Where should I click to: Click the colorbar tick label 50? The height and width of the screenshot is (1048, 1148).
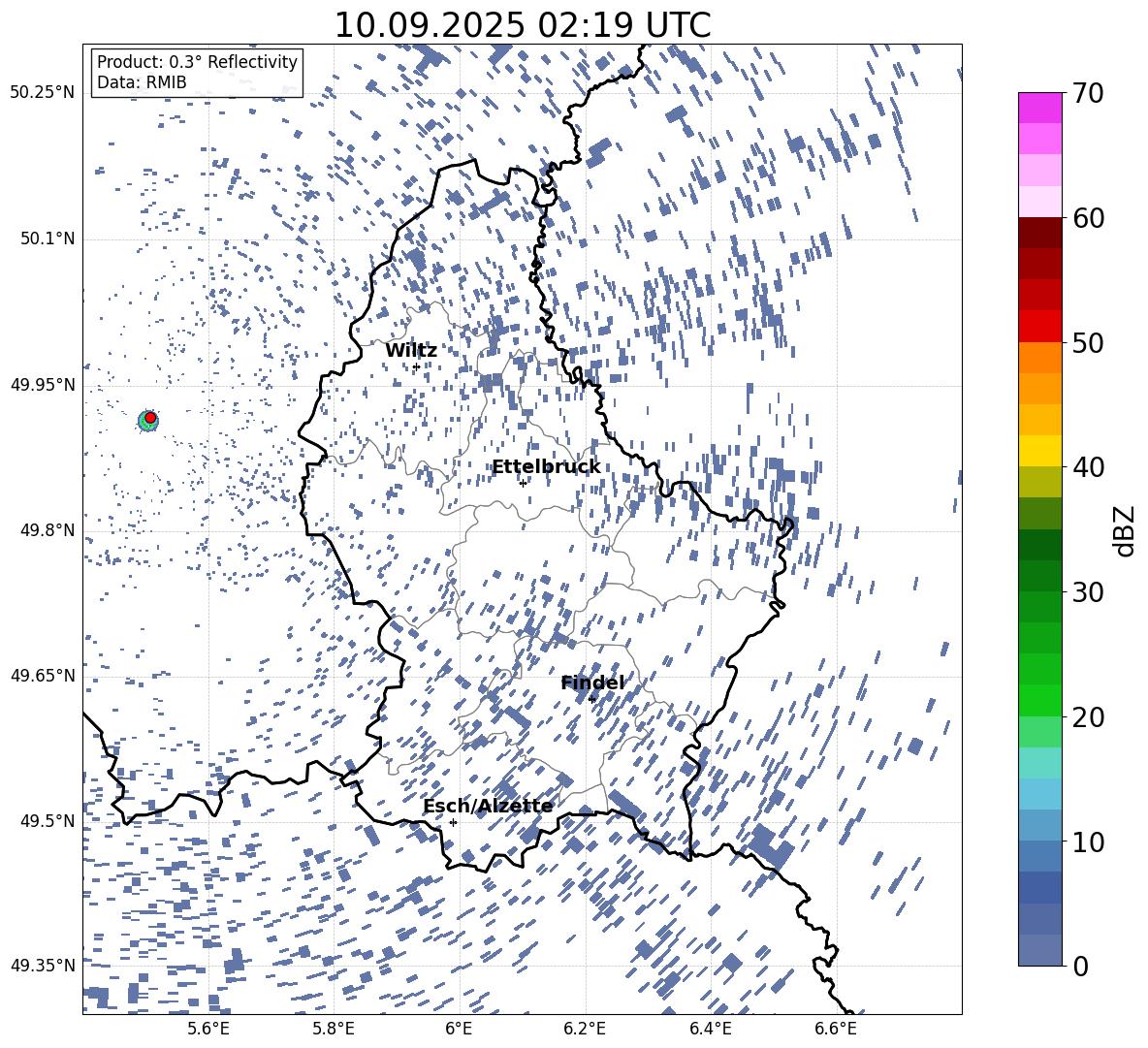coord(1089,342)
